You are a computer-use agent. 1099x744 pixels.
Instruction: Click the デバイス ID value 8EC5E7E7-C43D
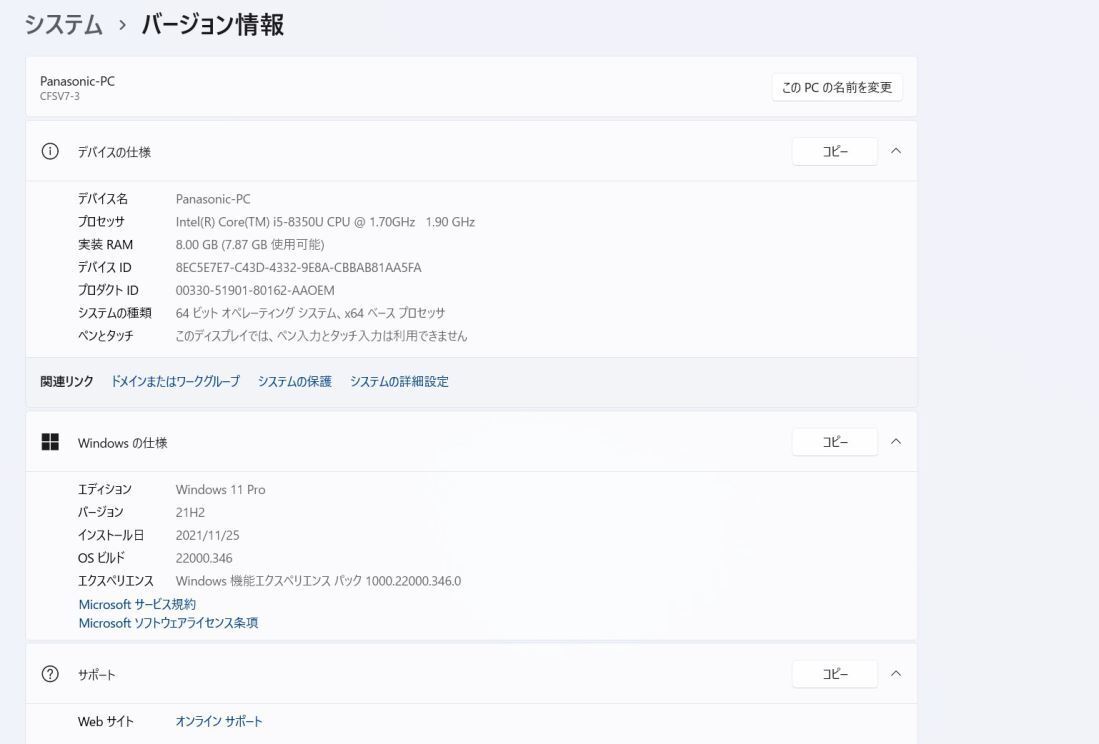(299, 268)
